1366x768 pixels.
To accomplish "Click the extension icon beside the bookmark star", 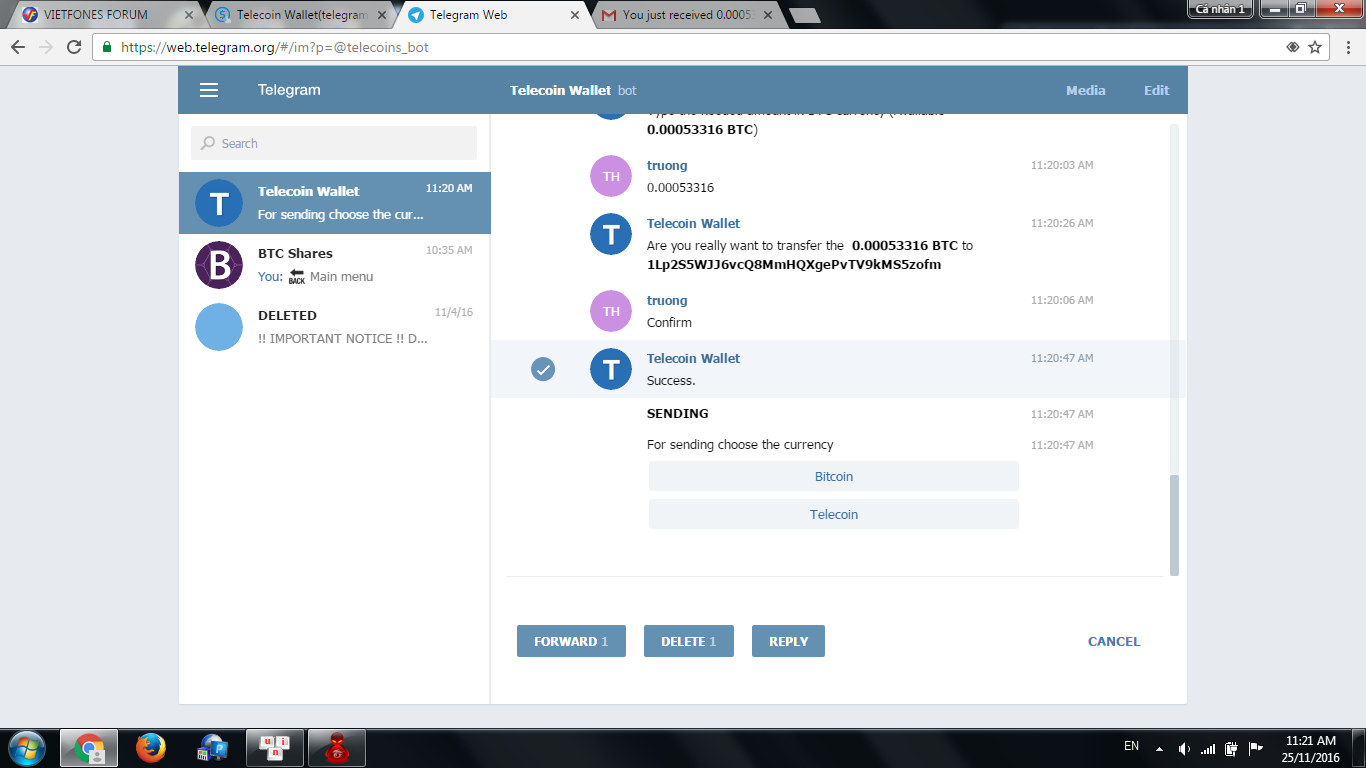I will (1293, 47).
